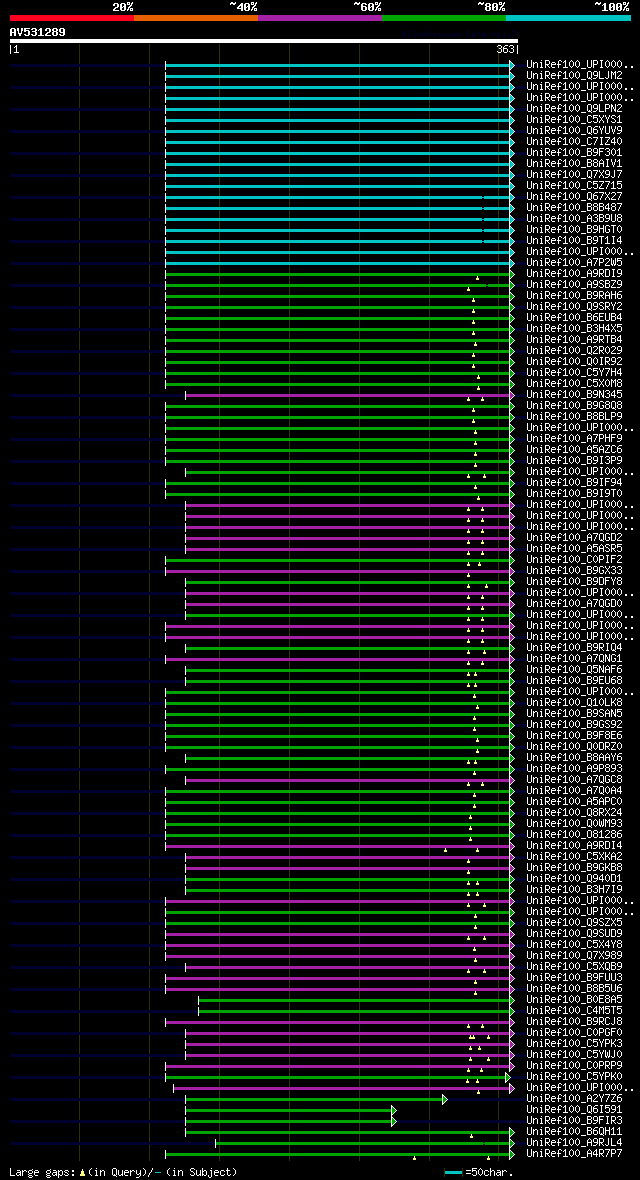This screenshot has height=1180, width=640.
Task: Select the white AV531289 query bar
Action: [264, 41]
